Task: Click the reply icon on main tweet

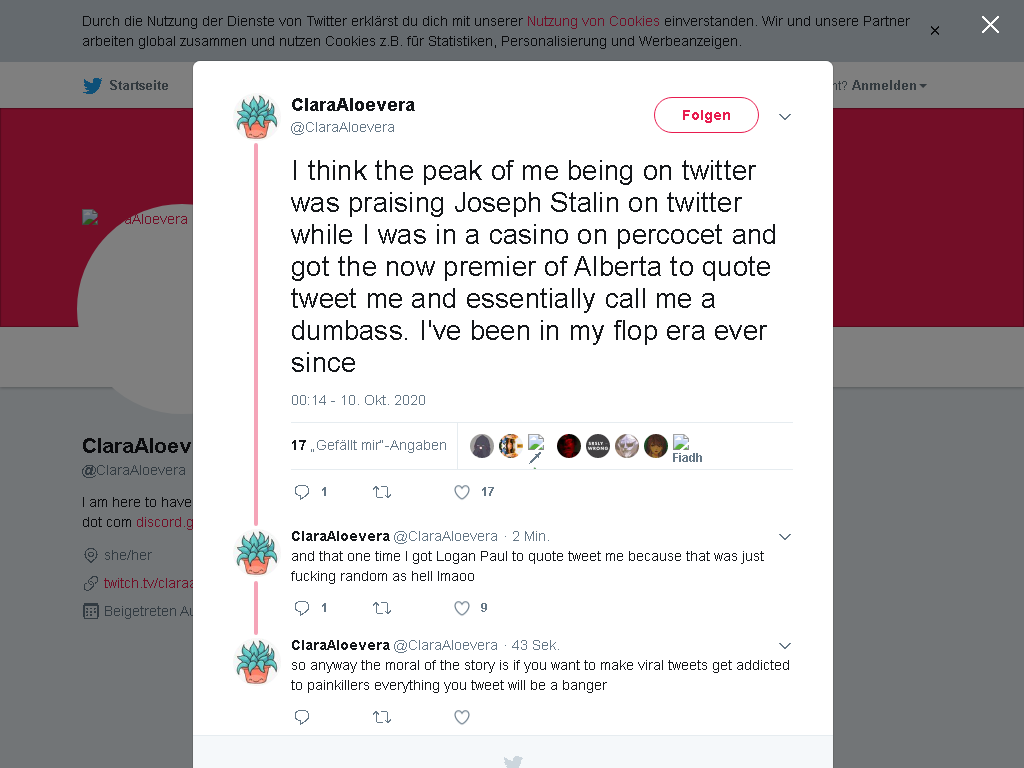Action: [x=302, y=492]
